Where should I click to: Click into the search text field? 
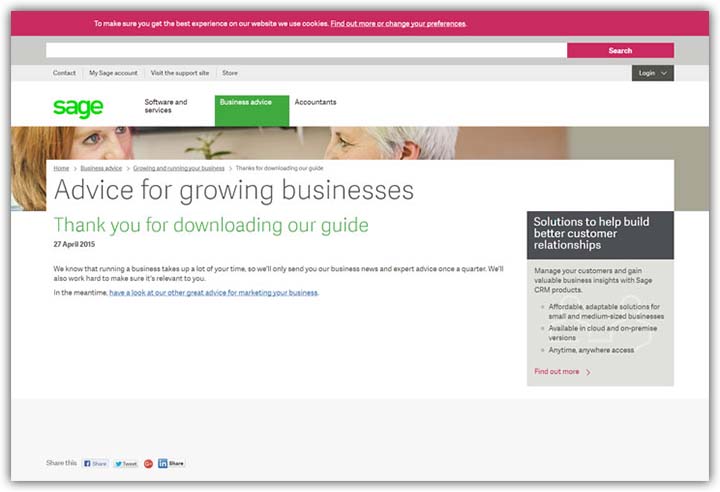click(x=306, y=50)
